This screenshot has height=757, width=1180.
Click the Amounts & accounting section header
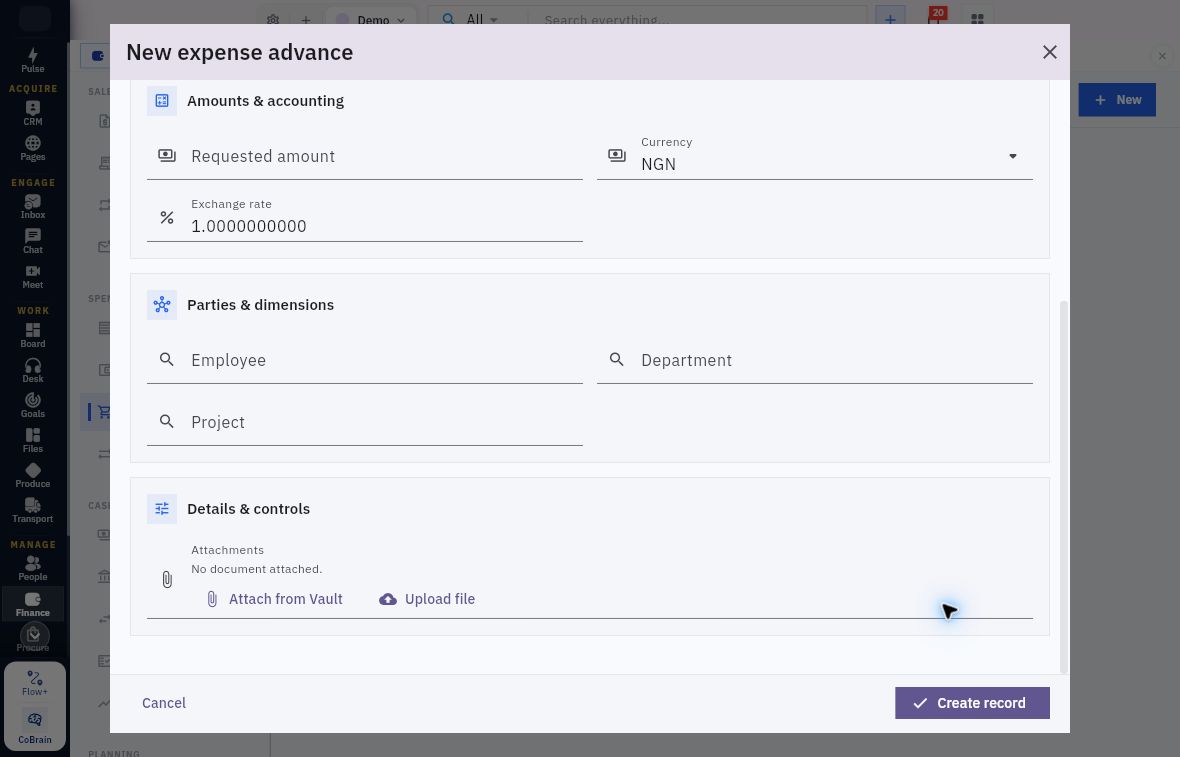265,101
